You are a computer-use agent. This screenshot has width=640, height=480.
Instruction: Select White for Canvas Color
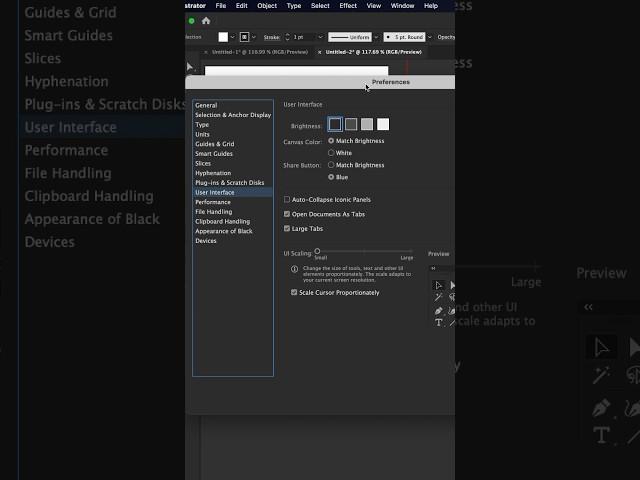coord(331,153)
